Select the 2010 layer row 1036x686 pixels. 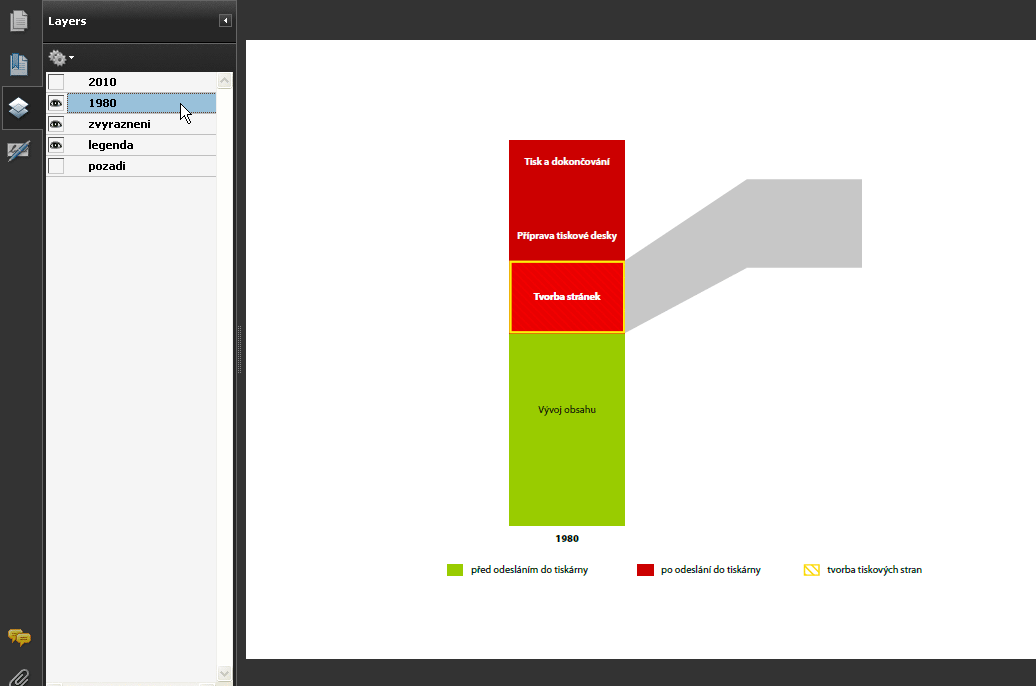141,82
